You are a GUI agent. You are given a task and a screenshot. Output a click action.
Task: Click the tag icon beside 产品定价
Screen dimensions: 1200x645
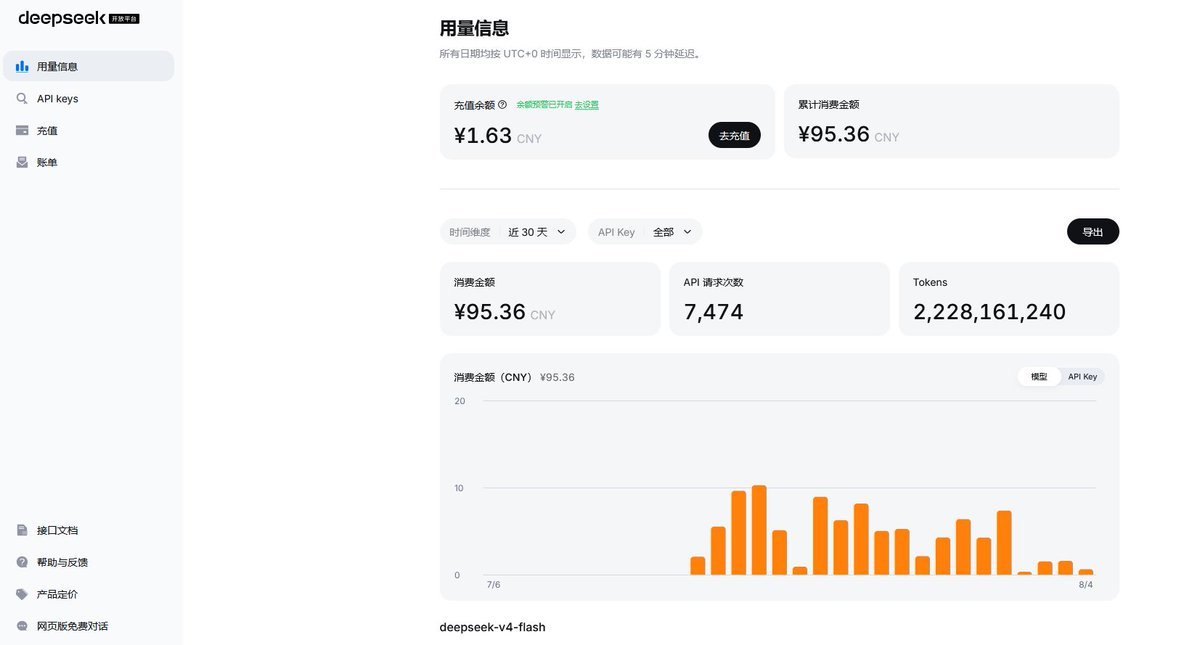tap(22, 594)
